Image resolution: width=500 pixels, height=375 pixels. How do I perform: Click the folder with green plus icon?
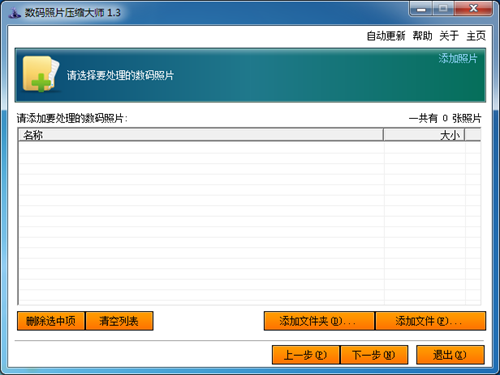[41, 74]
